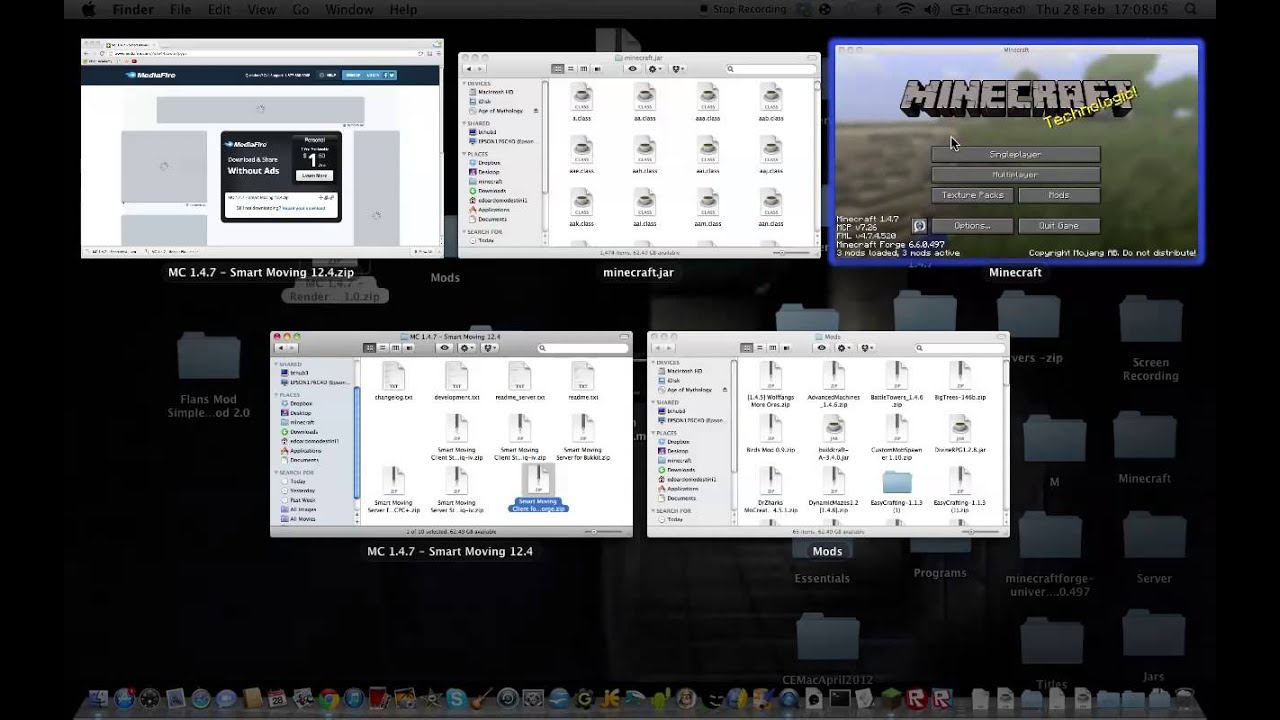The image size is (1280, 720).
Task: Open Skype from the Dock
Action: pos(456,700)
